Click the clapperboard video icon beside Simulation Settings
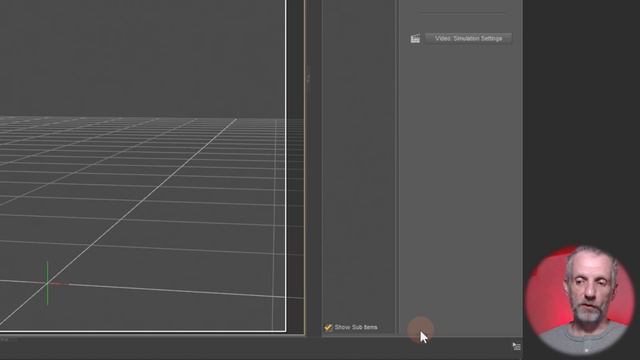Screen dimensions: 640x360 pos(415,39)
